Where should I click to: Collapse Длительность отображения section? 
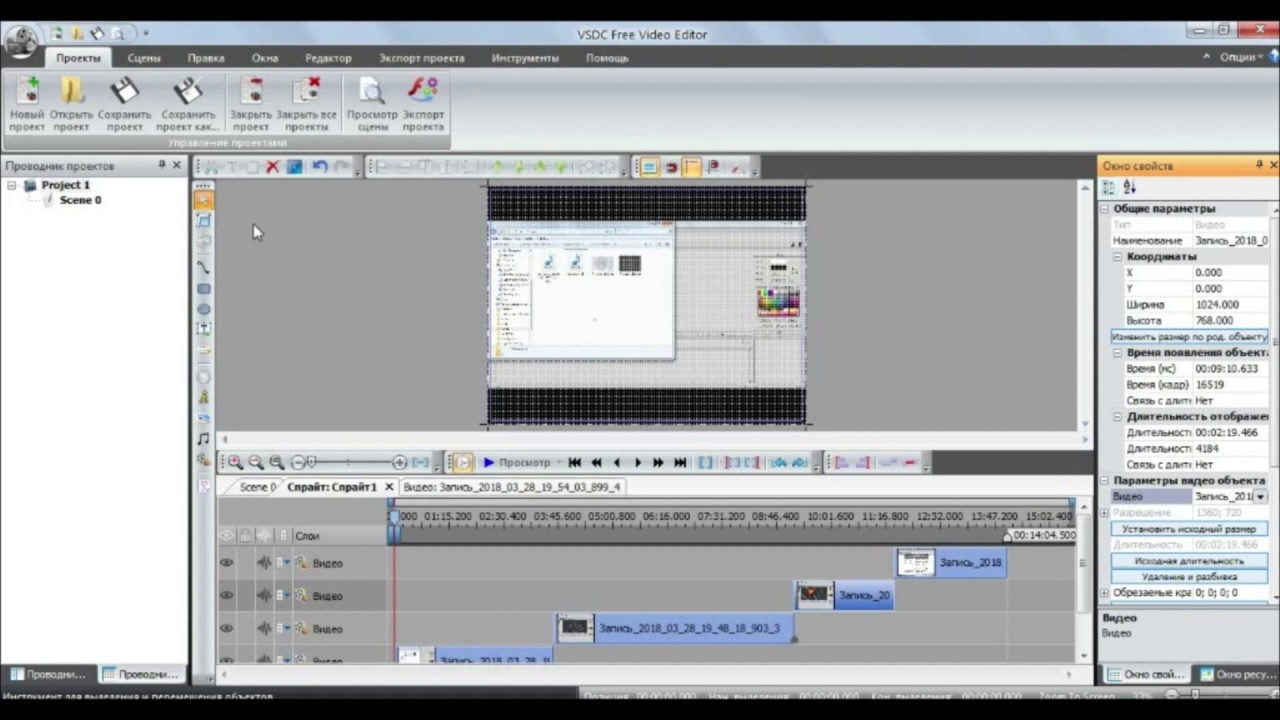(1118, 417)
